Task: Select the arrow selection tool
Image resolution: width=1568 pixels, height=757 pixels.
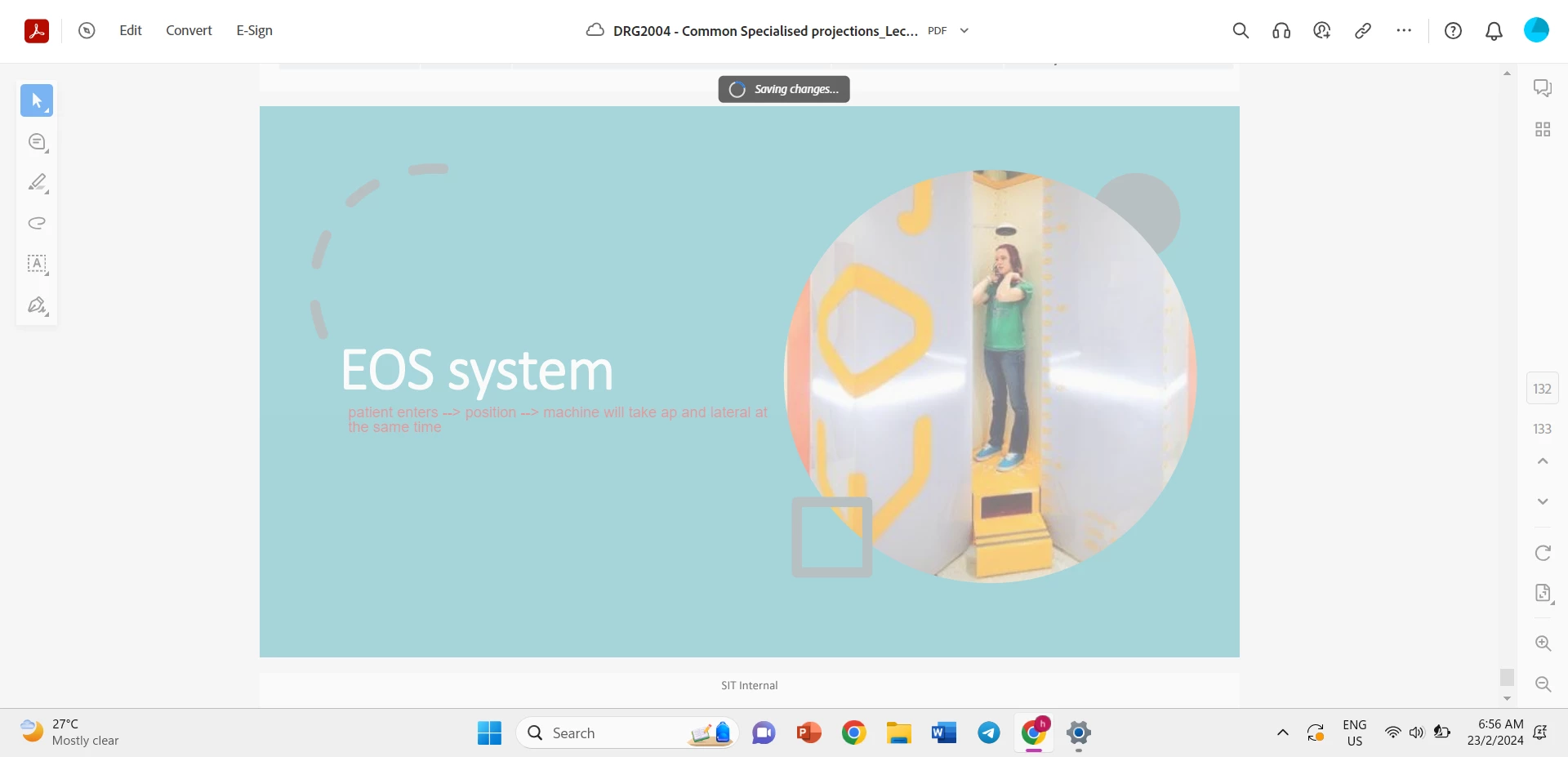Action: [x=37, y=100]
